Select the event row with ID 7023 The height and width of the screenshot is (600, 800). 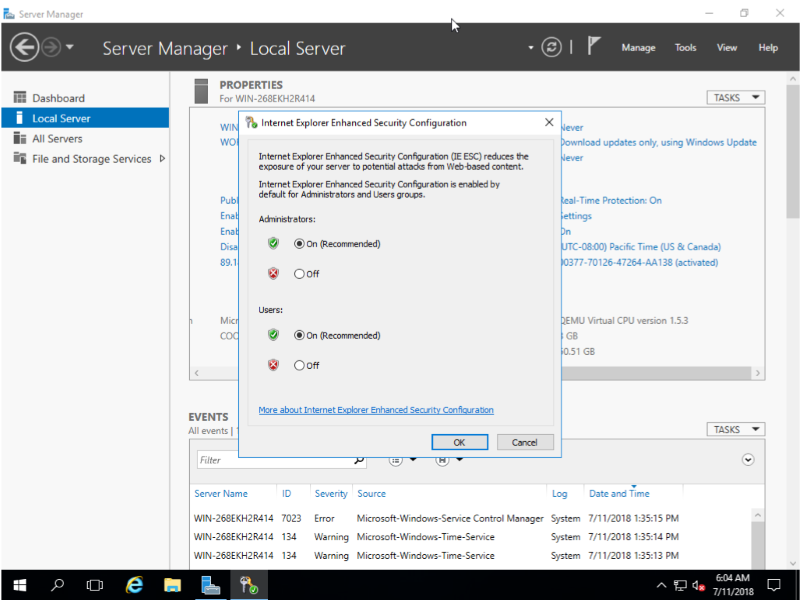tap(472, 518)
